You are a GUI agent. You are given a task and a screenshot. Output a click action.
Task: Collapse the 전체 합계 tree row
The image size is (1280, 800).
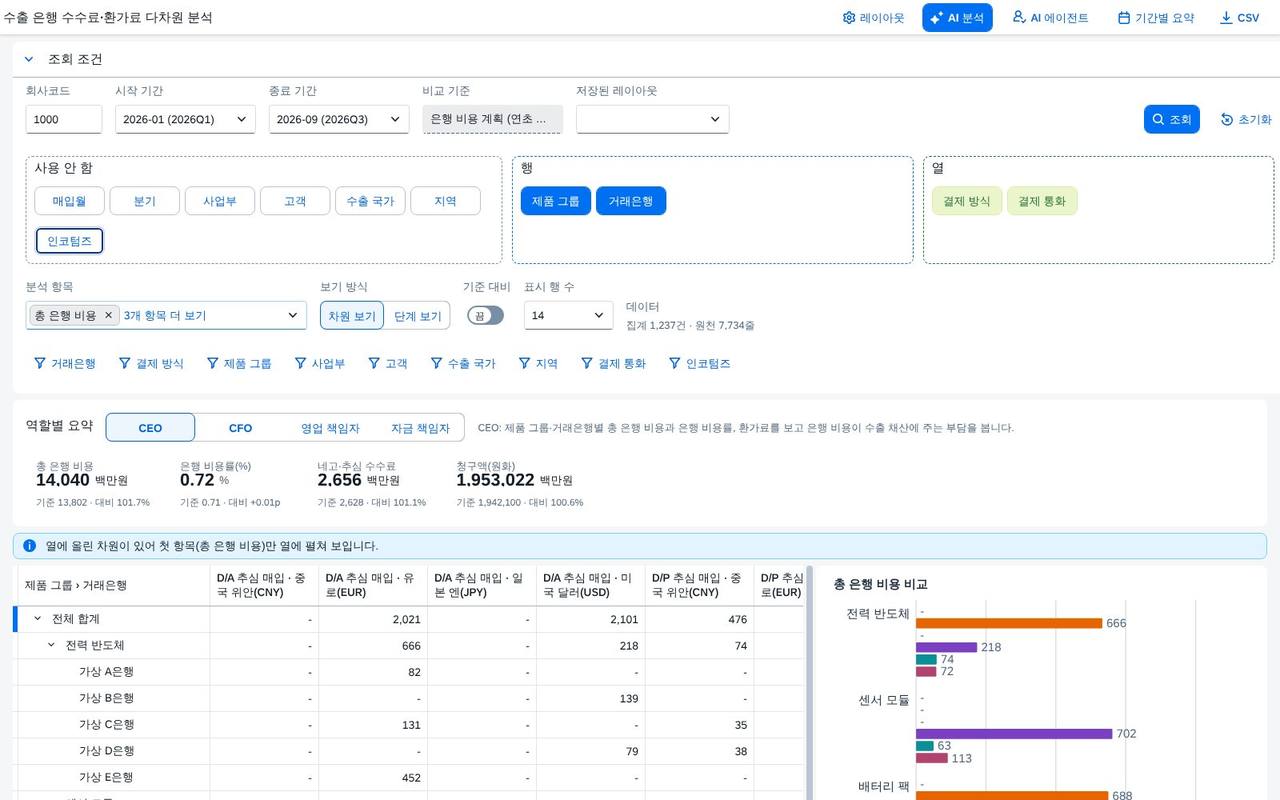coord(38,619)
